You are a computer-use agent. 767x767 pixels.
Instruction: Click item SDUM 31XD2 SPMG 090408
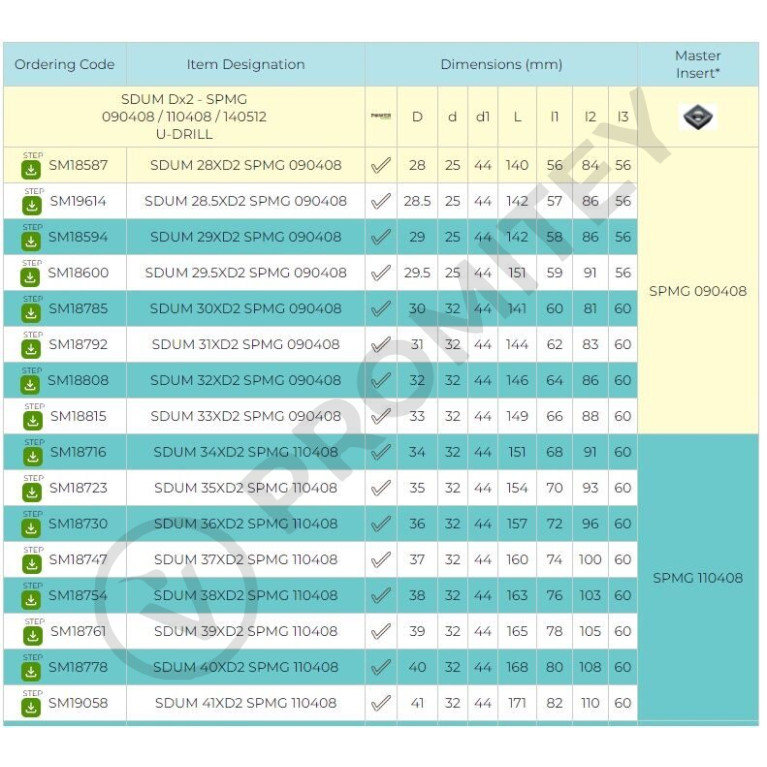(x=246, y=344)
